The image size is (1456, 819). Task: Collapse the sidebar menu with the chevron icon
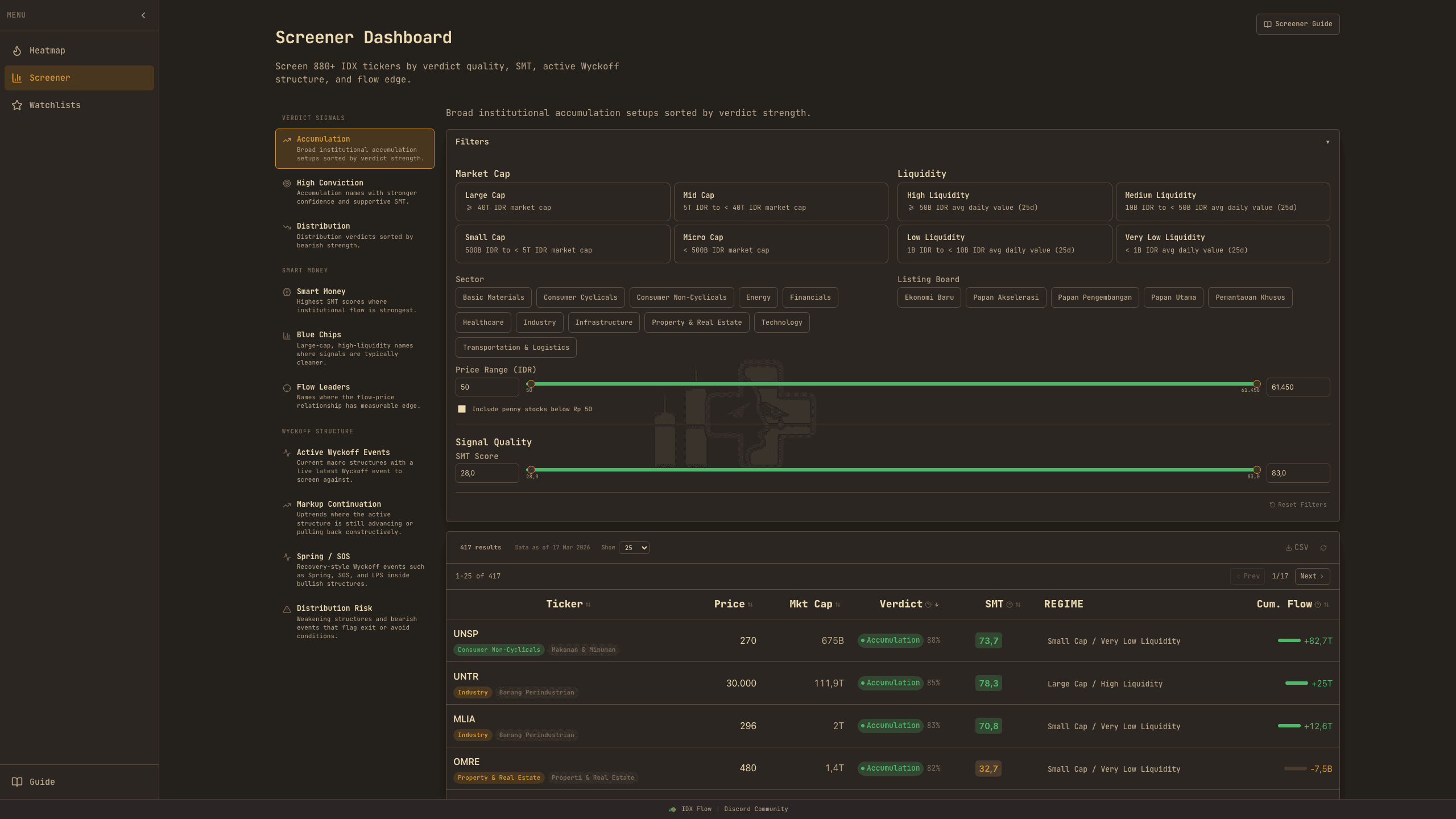tap(143, 15)
